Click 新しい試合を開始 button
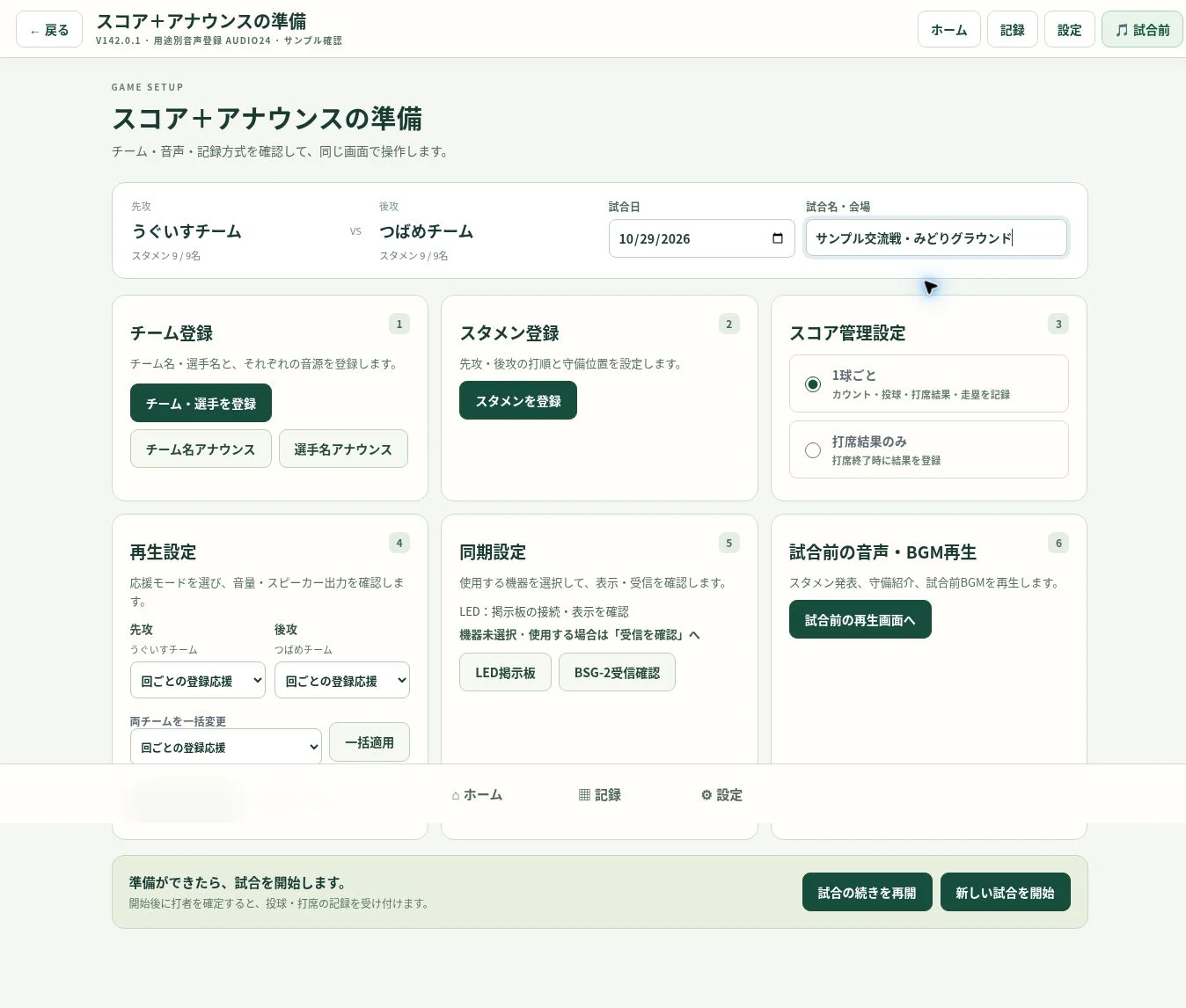The height and width of the screenshot is (1008, 1186). click(1005, 892)
